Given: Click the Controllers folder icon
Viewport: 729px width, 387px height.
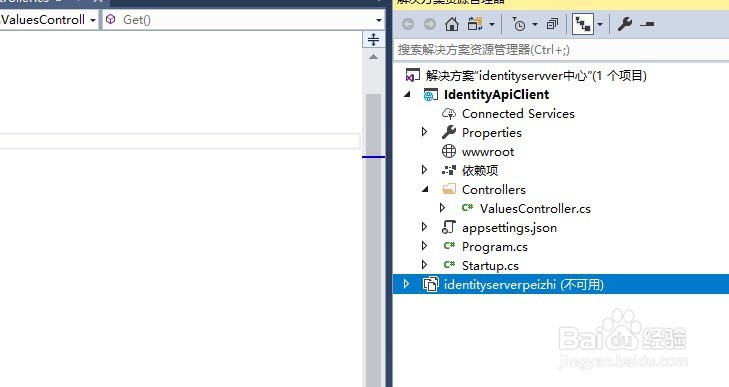Looking at the screenshot, I should [449, 189].
